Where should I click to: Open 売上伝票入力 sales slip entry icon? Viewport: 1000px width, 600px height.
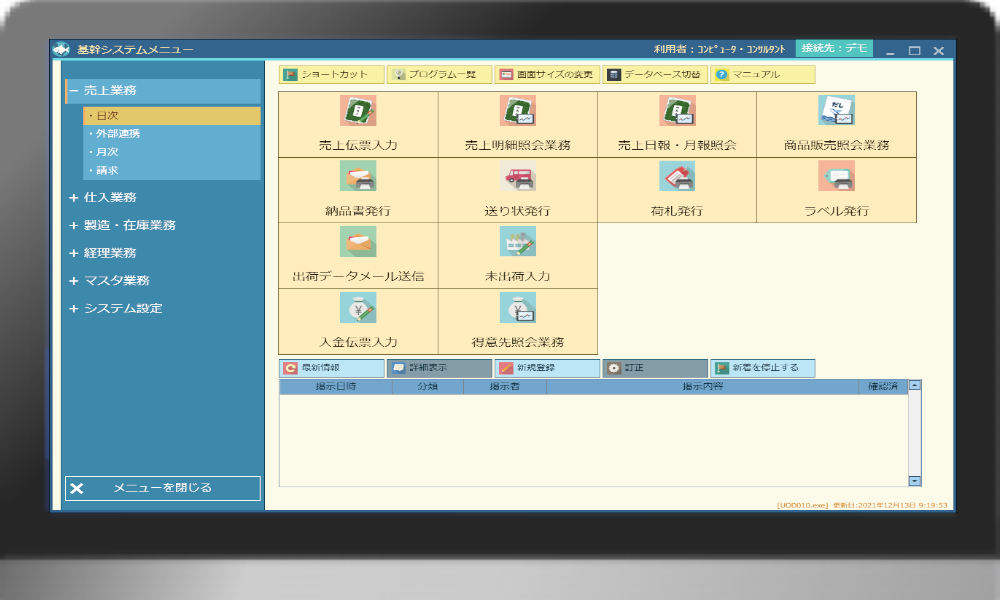point(358,111)
